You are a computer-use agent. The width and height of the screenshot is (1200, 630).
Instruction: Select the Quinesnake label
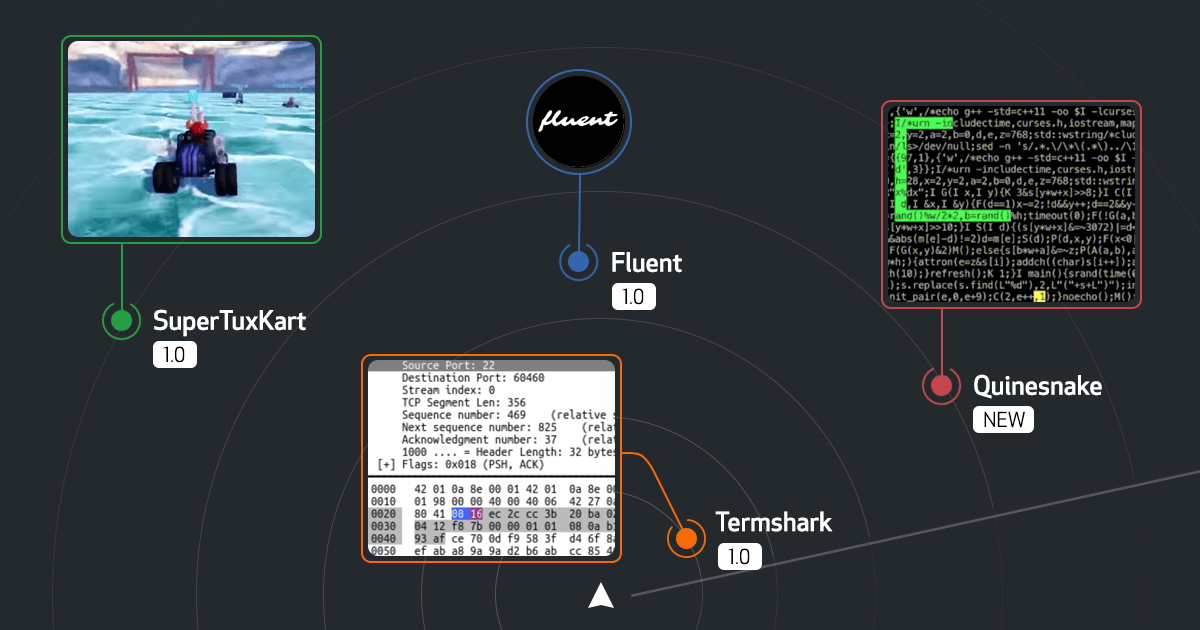pyautogui.click(x=1038, y=386)
